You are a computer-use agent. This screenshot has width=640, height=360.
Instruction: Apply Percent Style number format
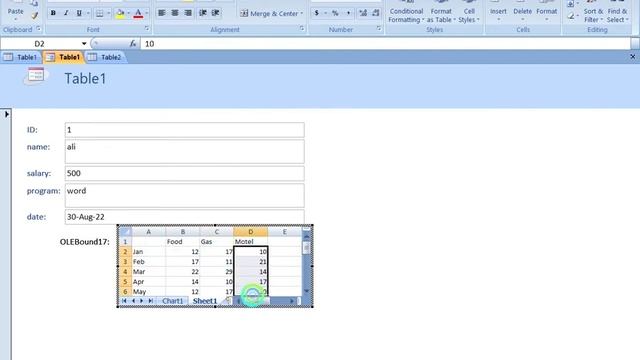(x=335, y=13)
